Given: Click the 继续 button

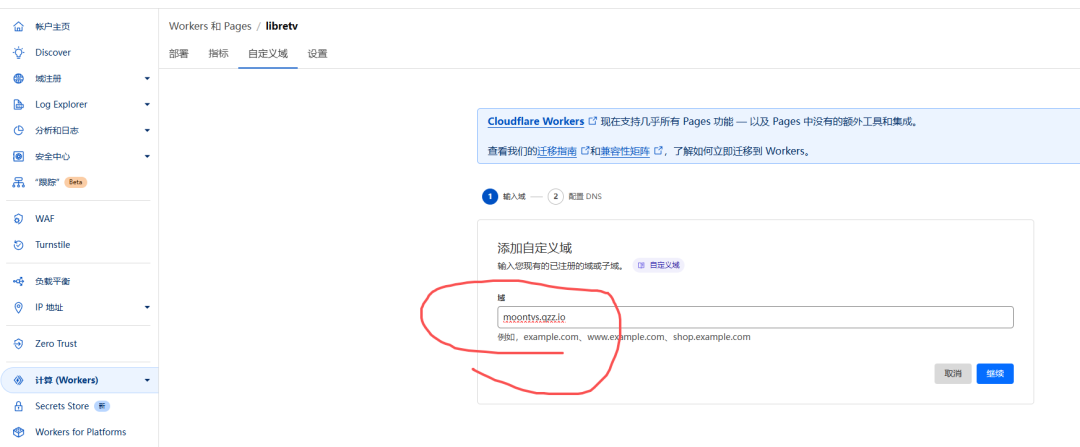Looking at the screenshot, I should pyautogui.click(x=995, y=373).
